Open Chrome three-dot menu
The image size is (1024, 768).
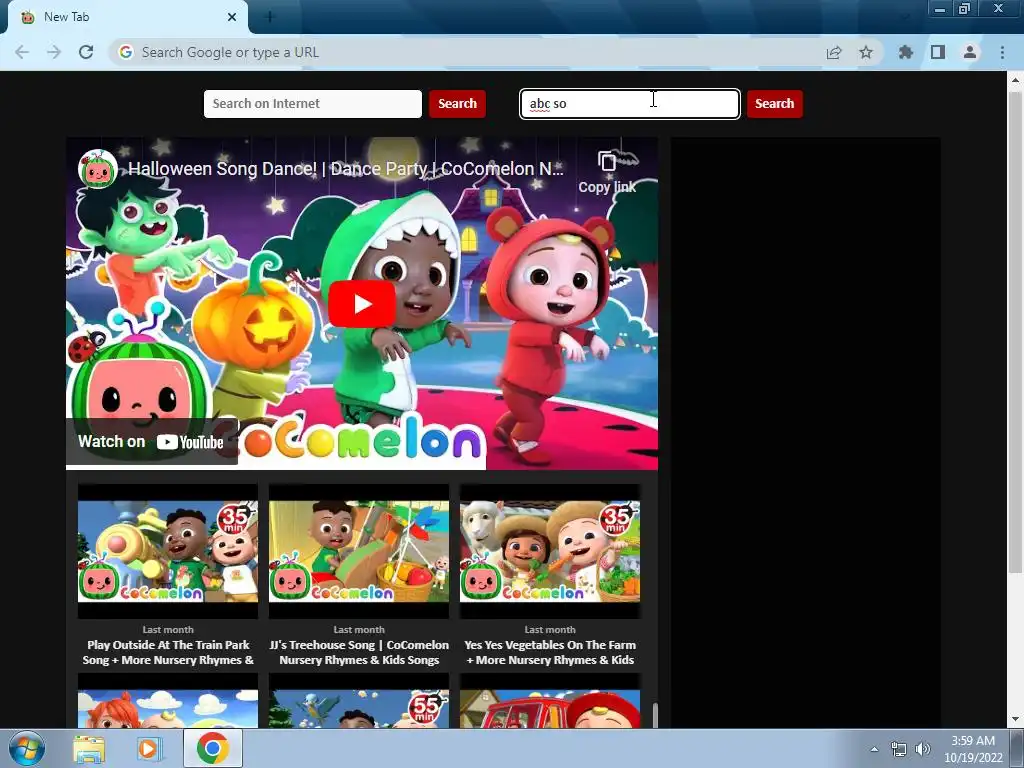tap(1002, 52)
